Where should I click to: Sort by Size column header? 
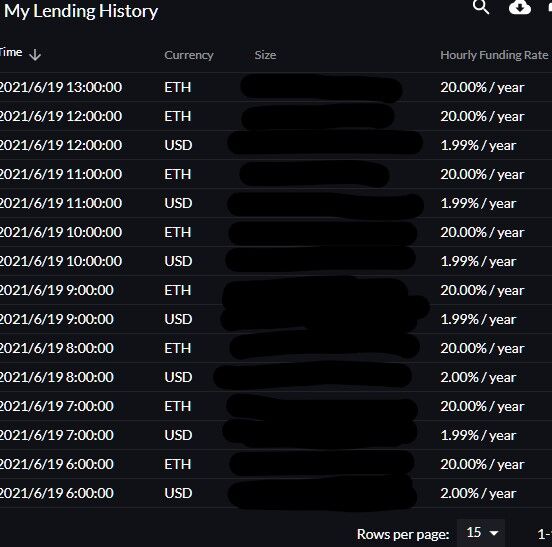tap(265, 55)
